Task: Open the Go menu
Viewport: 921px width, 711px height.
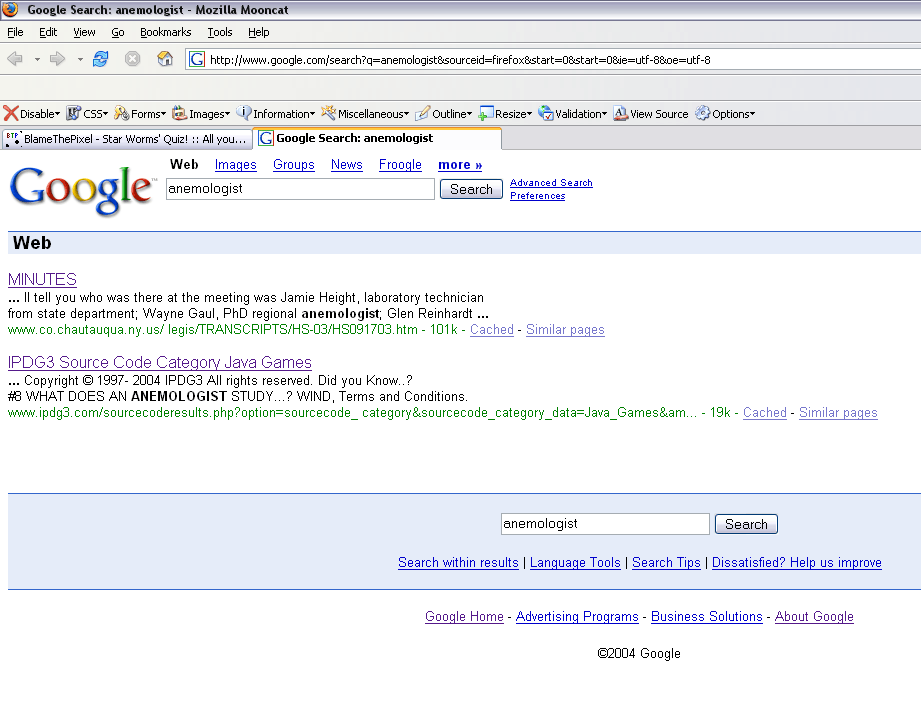Action: tap(117, 32)
